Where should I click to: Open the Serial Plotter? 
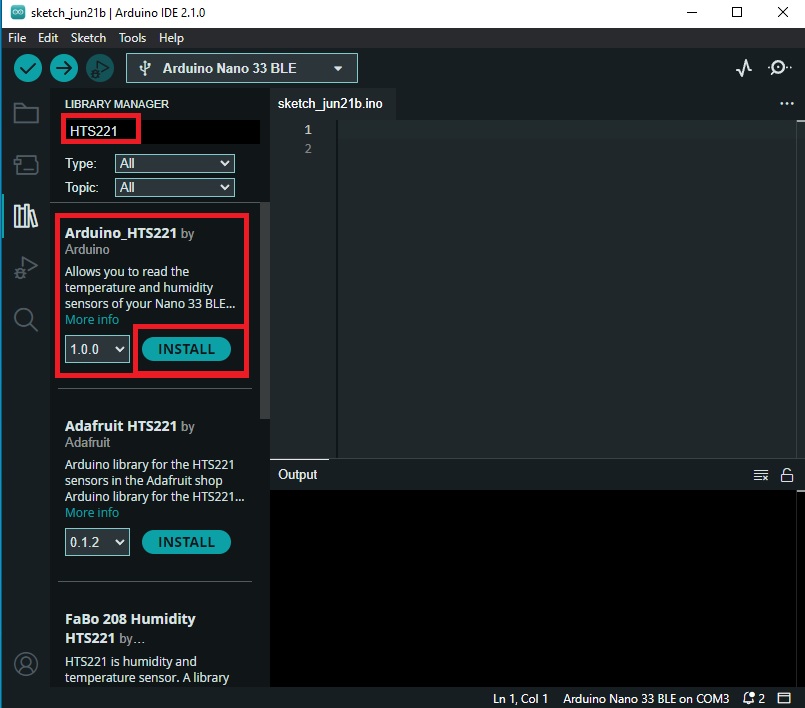point(744,68)
